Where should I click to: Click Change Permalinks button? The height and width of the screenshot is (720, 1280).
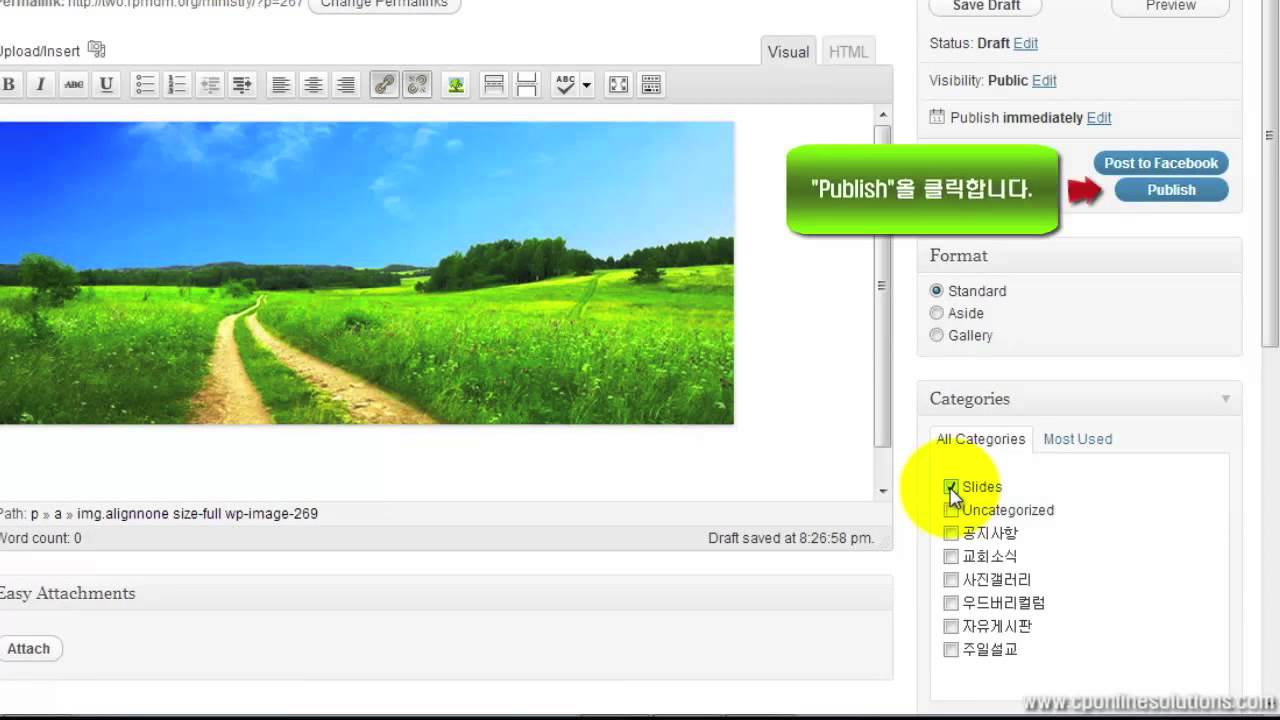(x=385, y=5)
